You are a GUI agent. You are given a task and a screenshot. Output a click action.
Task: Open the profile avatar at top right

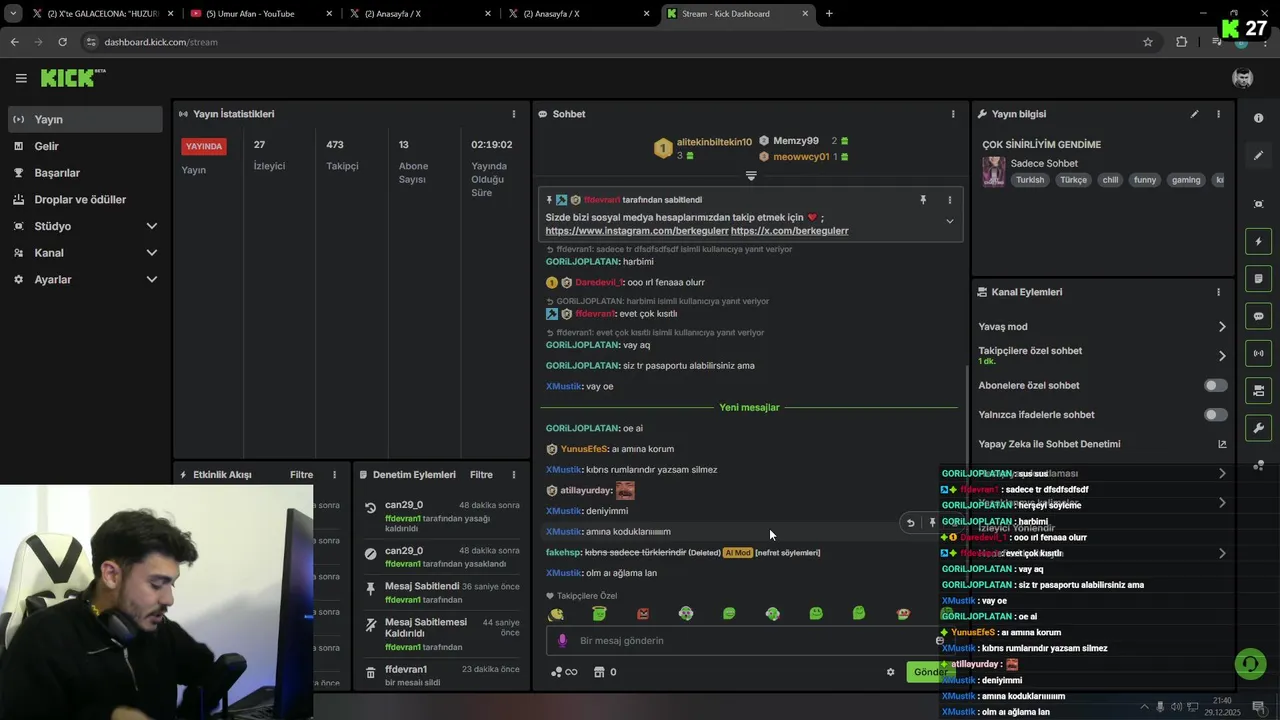tap(1243, 78)
